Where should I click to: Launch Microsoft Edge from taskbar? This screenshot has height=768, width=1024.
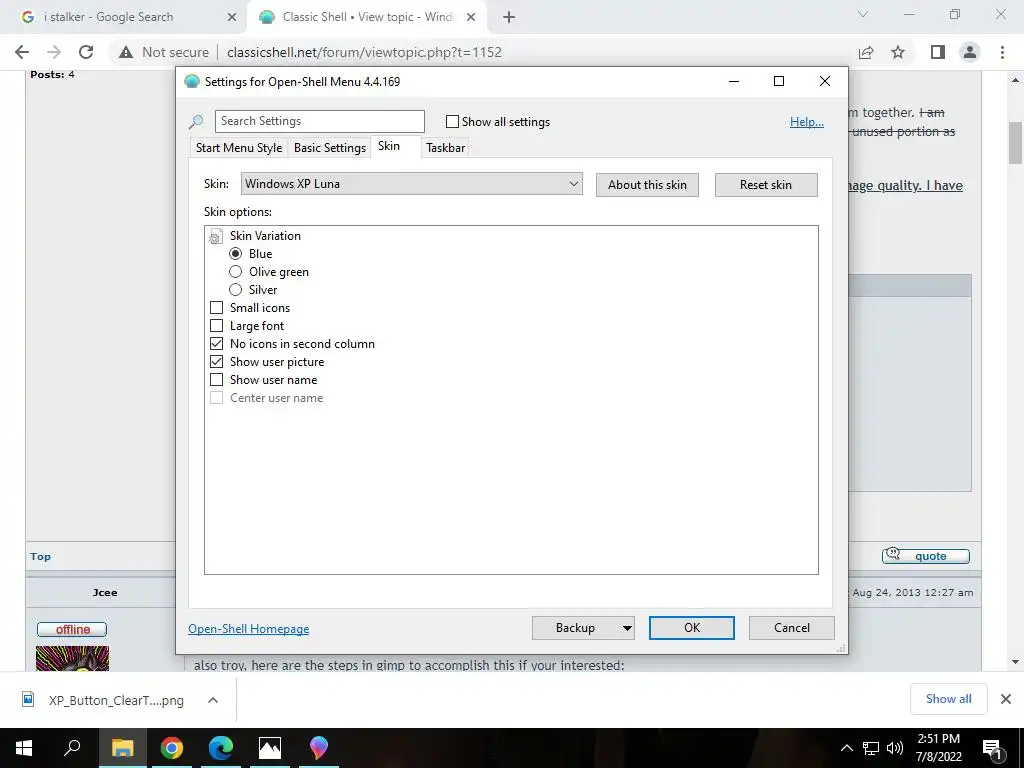pyautogui.click(x=221, y=748)
